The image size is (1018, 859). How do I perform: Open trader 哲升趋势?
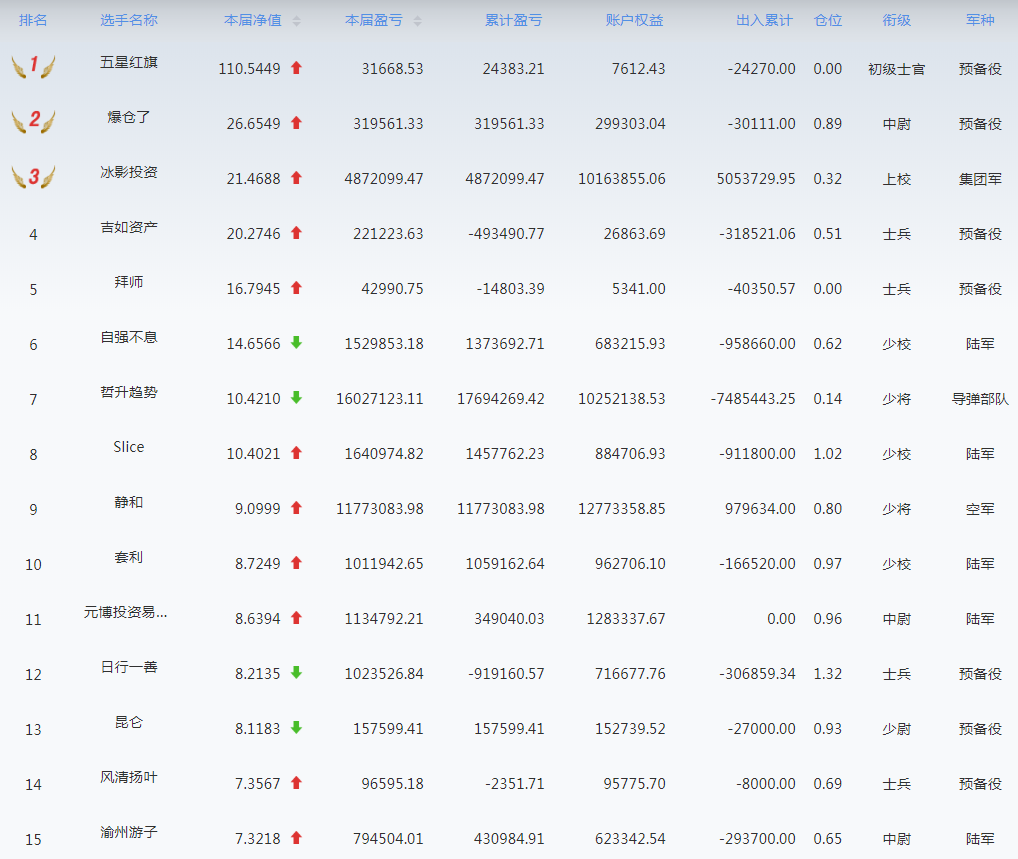click(x=129, y=392)
